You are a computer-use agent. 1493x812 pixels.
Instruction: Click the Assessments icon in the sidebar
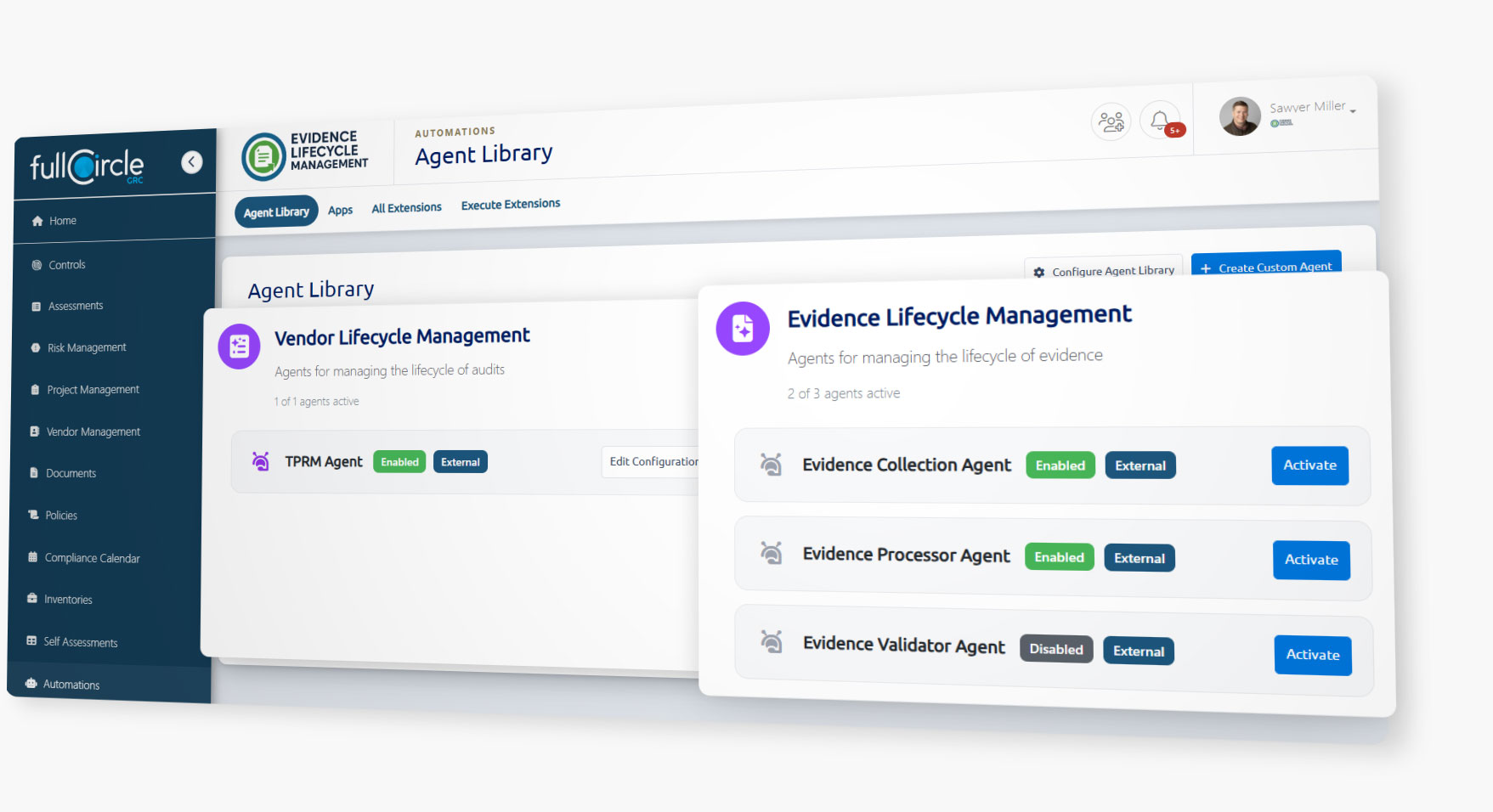(x=36, y=307)
